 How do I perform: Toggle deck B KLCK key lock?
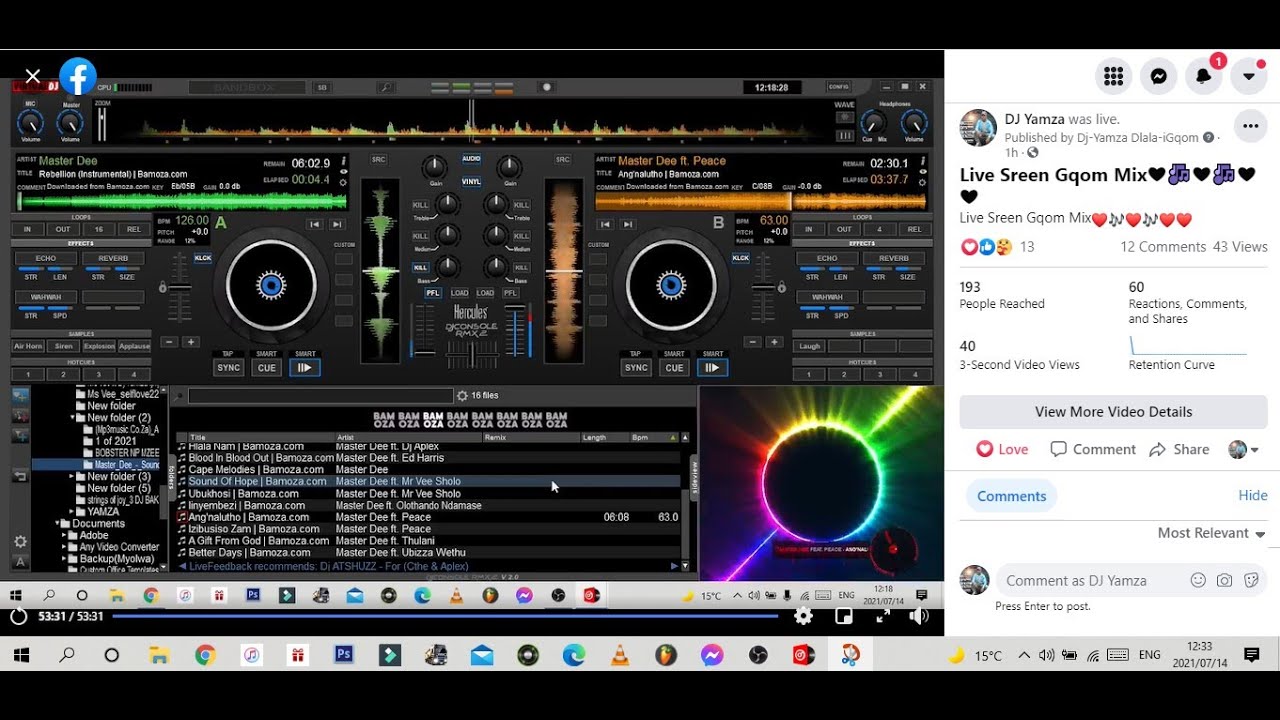point(740,258)
